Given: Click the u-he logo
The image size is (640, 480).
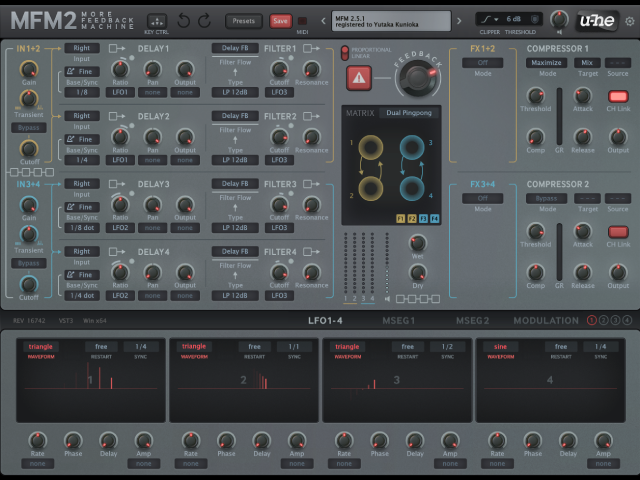Looking at the screenshot, I should 597,20.
